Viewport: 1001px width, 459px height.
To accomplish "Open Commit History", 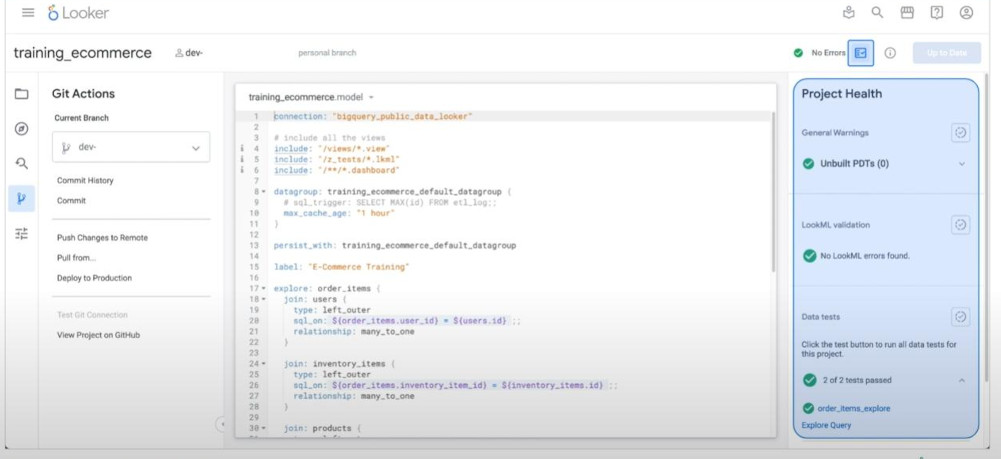I will pyautogui.click(x=85, y=181).
